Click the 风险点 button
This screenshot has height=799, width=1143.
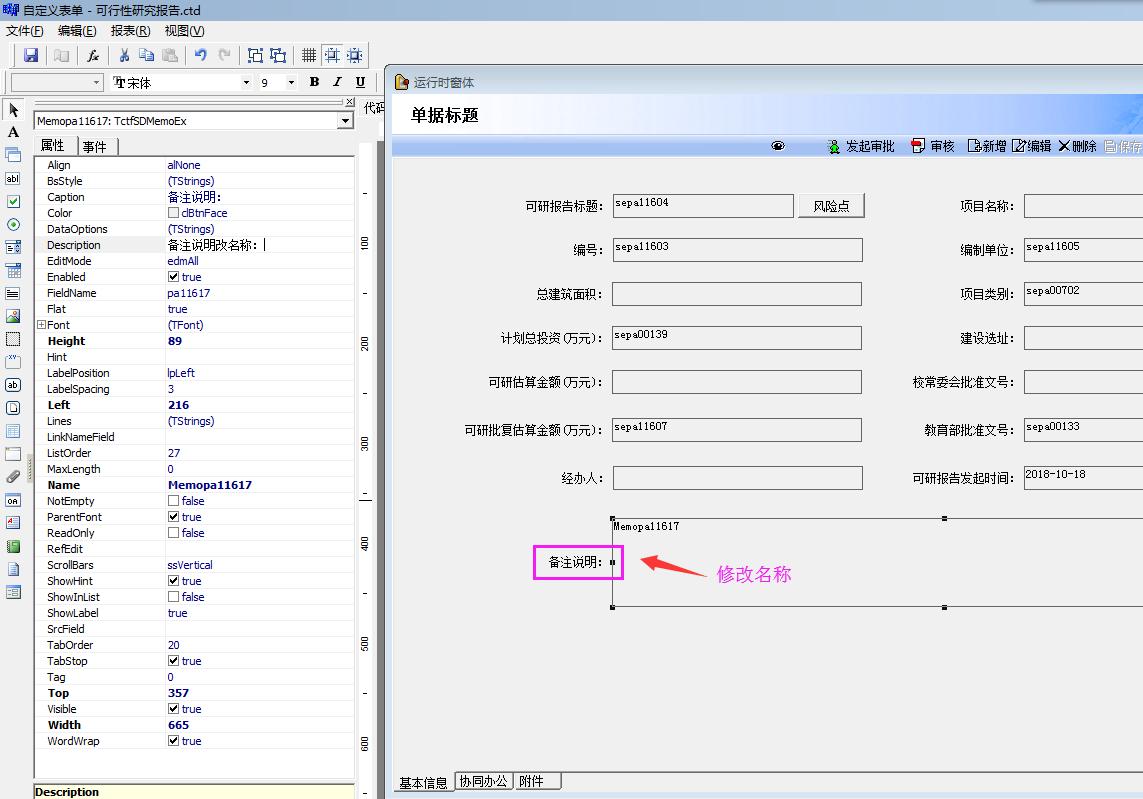point(831,206)
